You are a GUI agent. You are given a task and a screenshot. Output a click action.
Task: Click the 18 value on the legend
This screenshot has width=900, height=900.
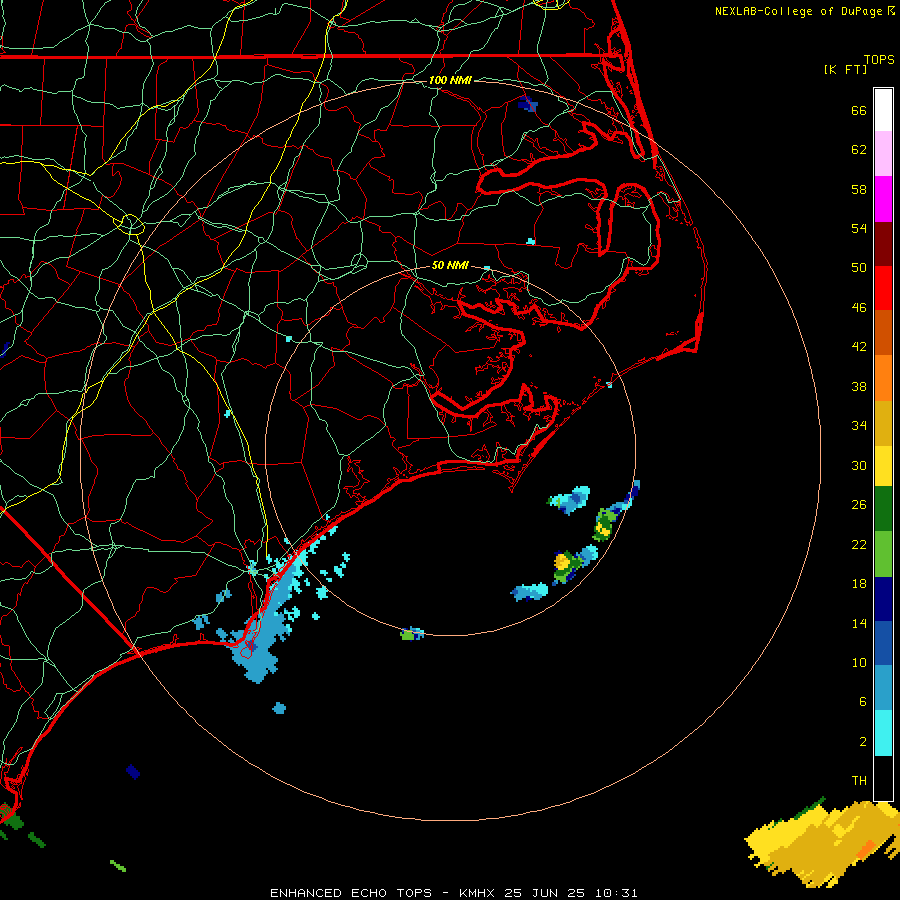(x=859, y=584)
